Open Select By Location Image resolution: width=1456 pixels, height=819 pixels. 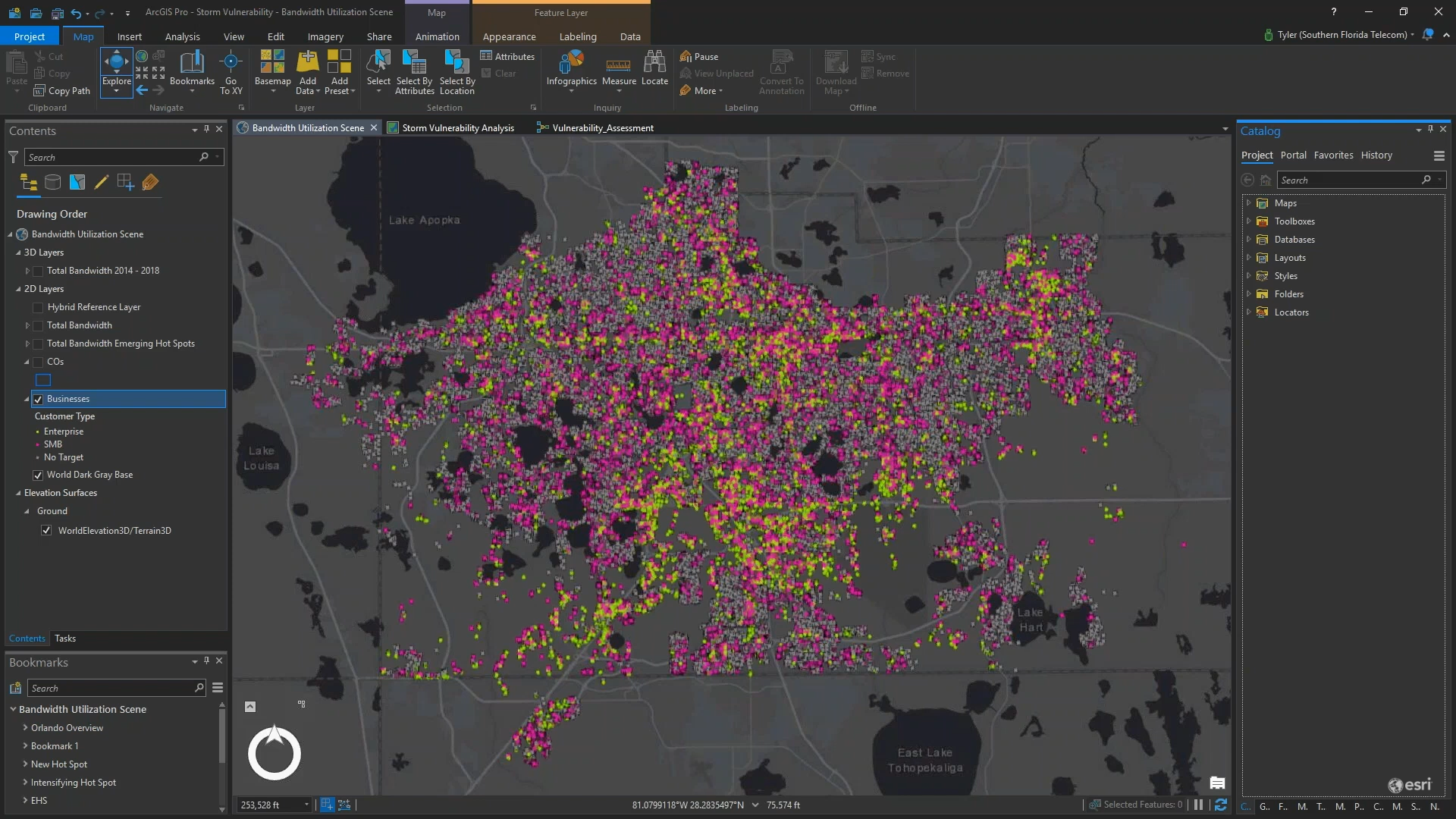457,72
